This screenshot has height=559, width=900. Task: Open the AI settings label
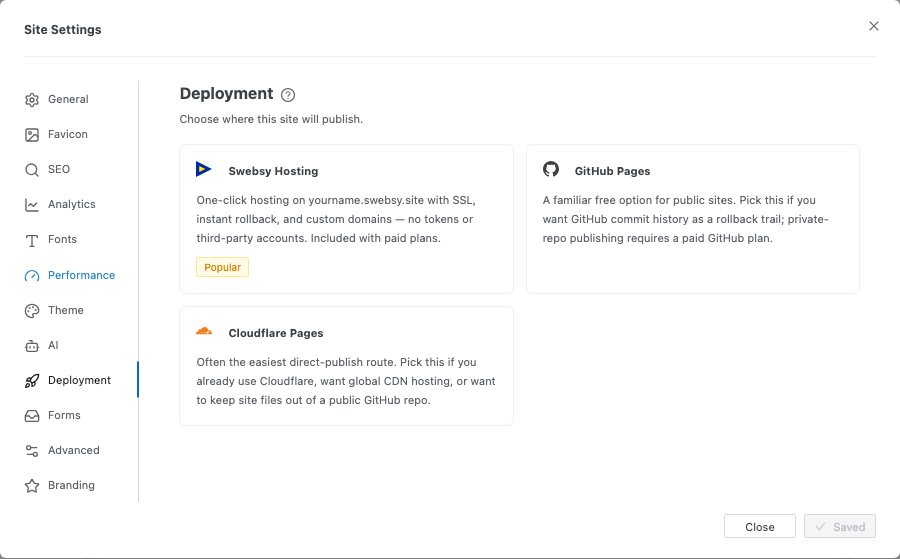click(53, 346)
